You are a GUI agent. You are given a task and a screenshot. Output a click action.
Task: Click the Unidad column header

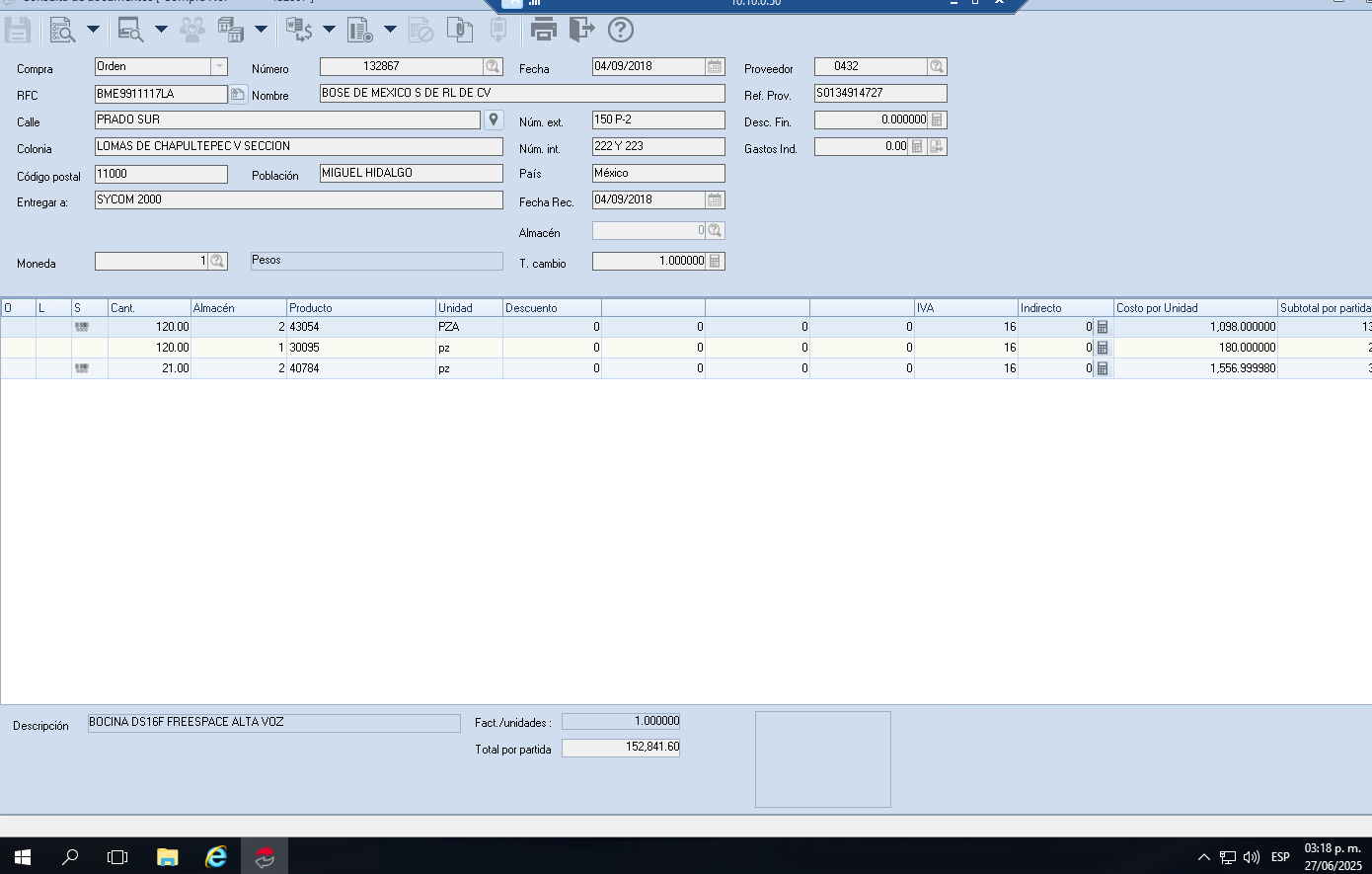click(469, 308)
